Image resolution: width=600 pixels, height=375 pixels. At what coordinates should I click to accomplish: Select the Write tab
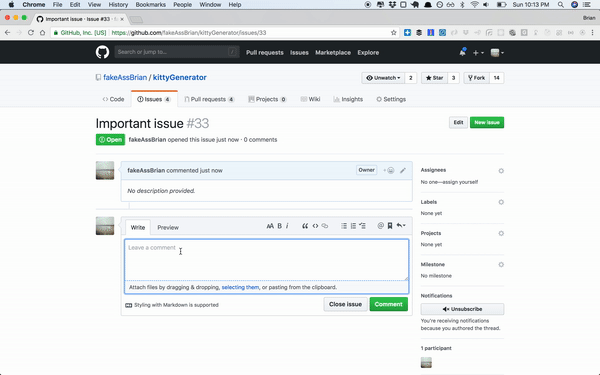tap(138, 227)
